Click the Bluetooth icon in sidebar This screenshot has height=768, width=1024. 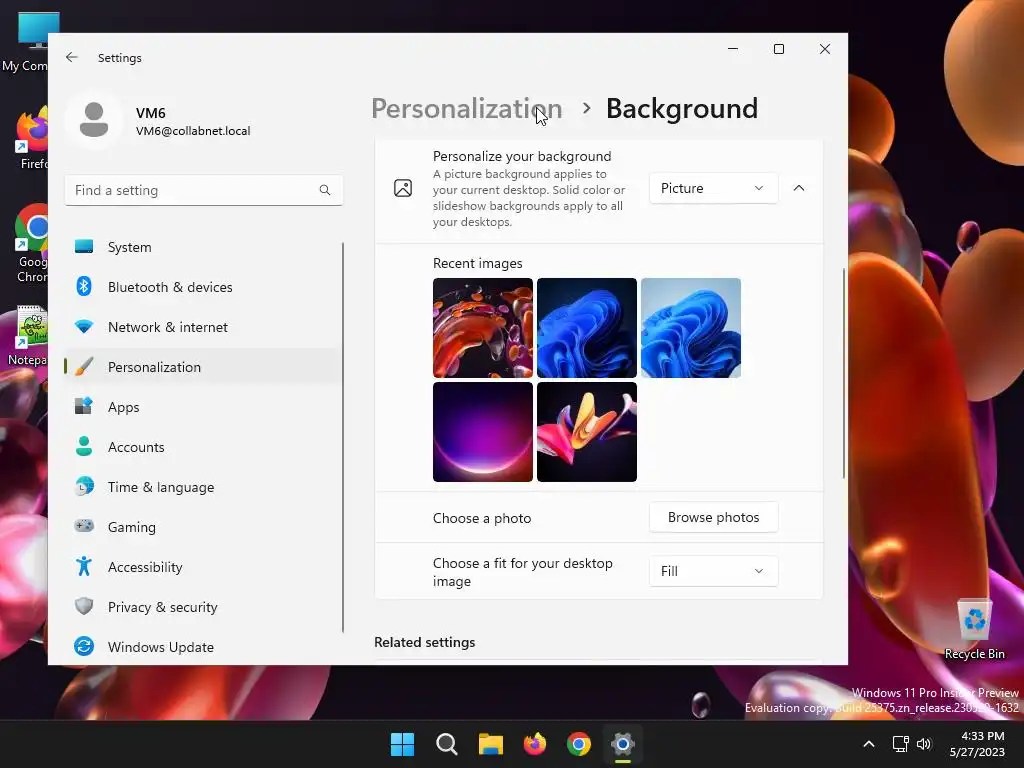[x=84, y=287]
